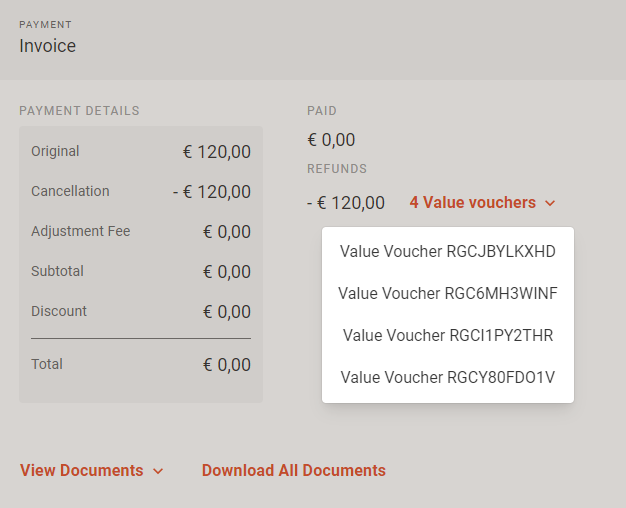Select Value Voucher RGCJBYLKXHD
This screenshot has height=508, width=626.
point(448,252)
